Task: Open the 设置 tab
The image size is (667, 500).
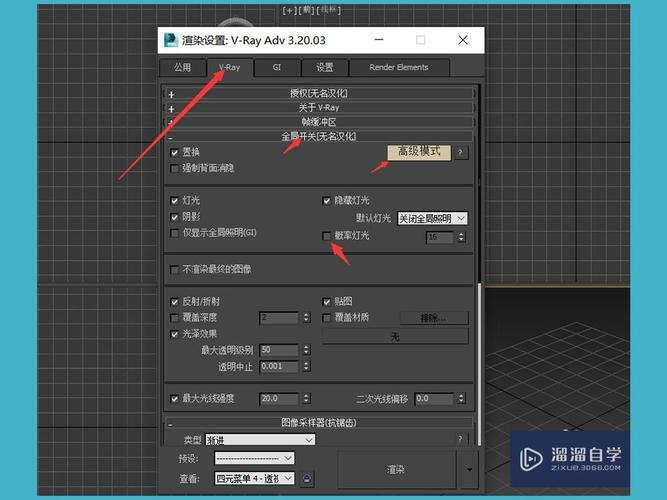Action: coord(325,67)
